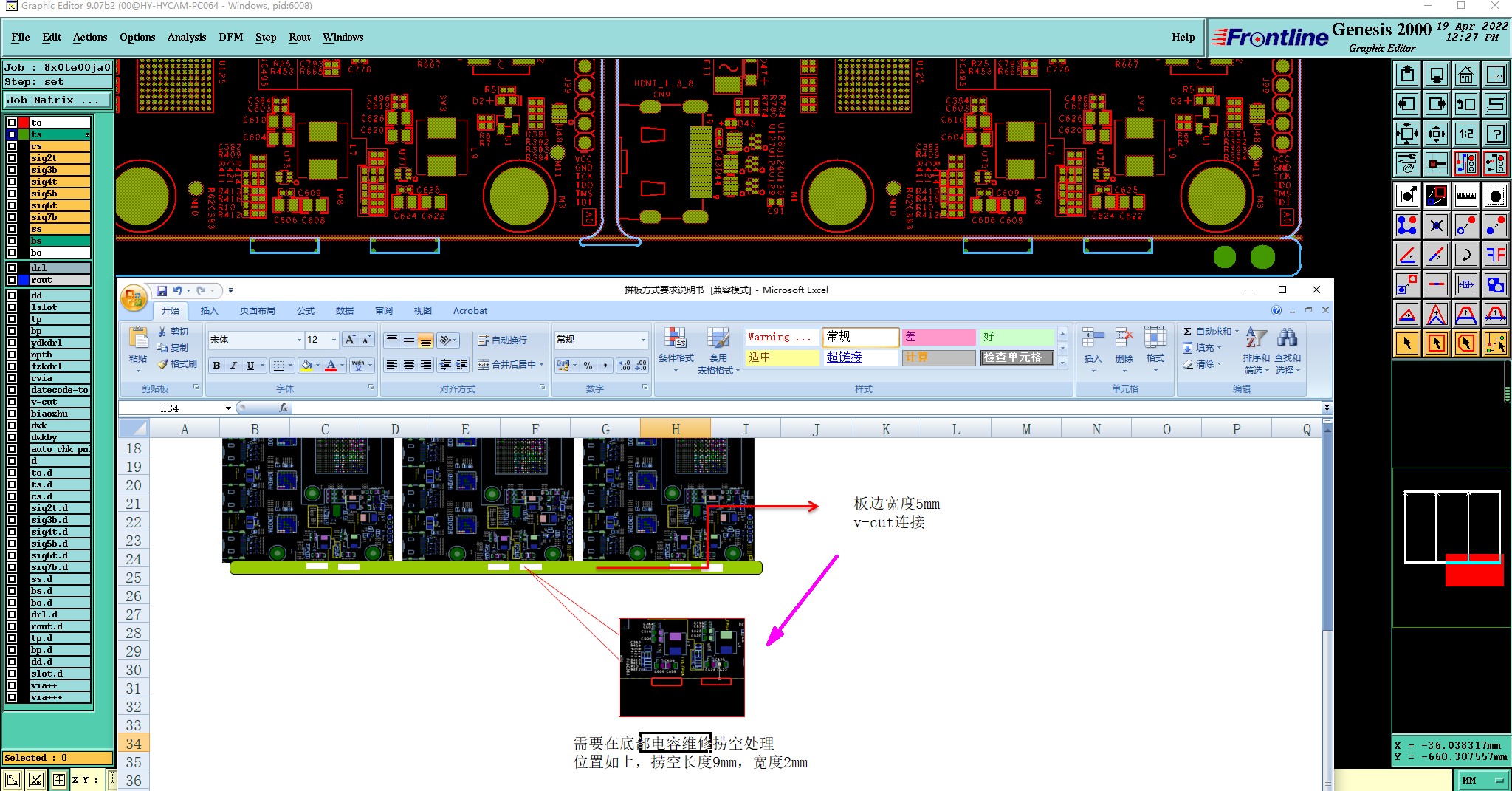Screen dimensions: 1512x791
Task: Expand the Excel Name Box dropdown
Action: point(228,408)
